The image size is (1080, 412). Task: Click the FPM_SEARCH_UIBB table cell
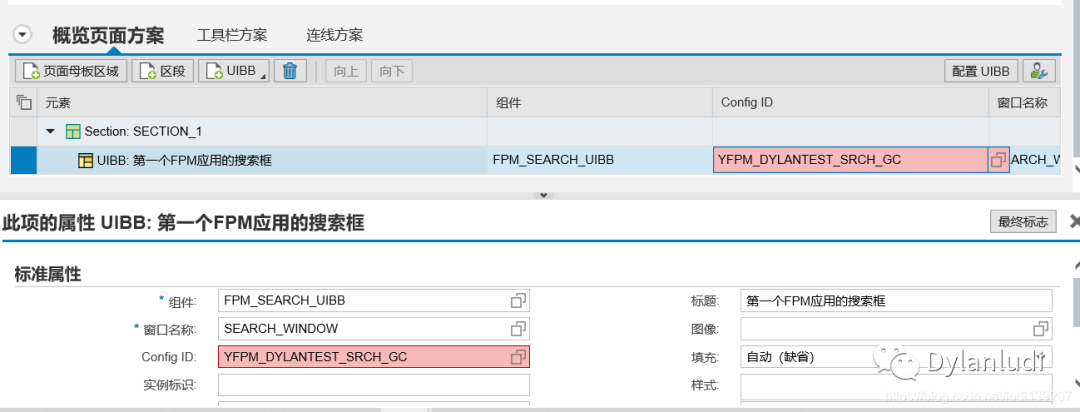[x=599, y=160]
